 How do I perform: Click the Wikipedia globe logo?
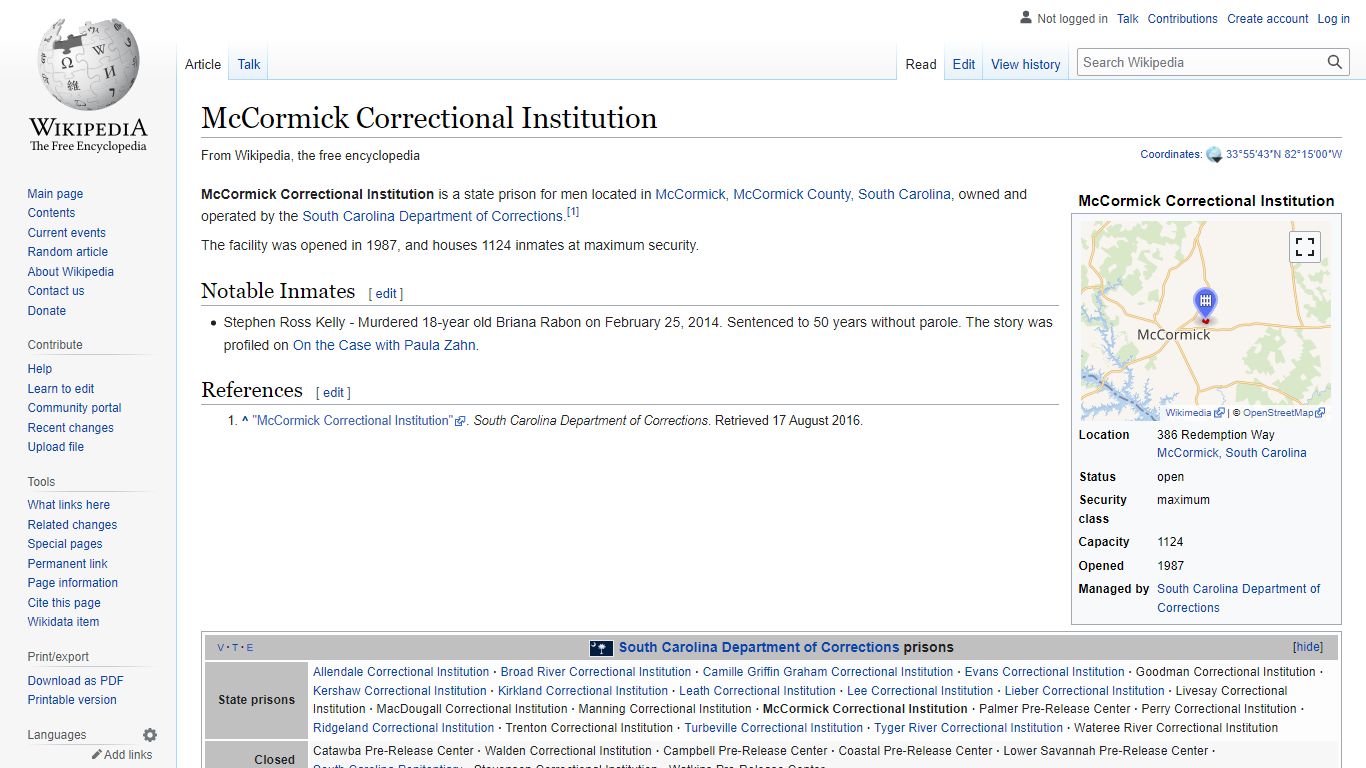tap(88, 62)
